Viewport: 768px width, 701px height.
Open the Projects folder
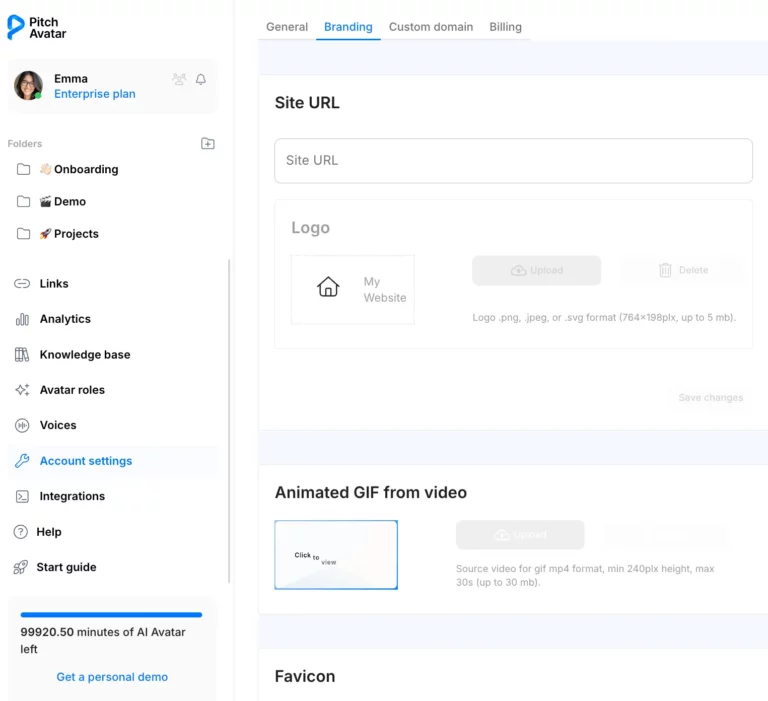coord(68,234)
